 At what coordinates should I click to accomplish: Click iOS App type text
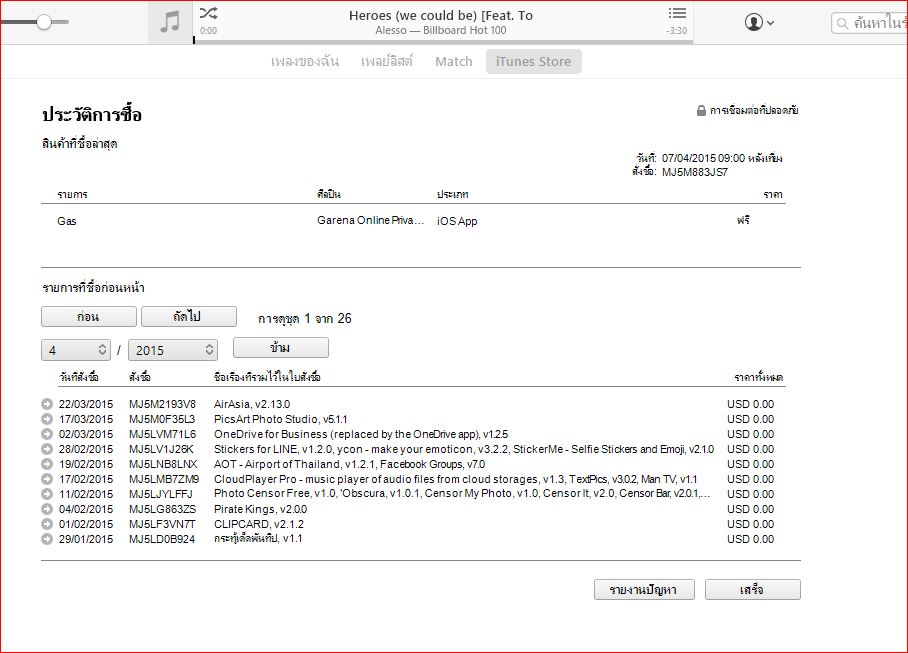click(457, 221)
